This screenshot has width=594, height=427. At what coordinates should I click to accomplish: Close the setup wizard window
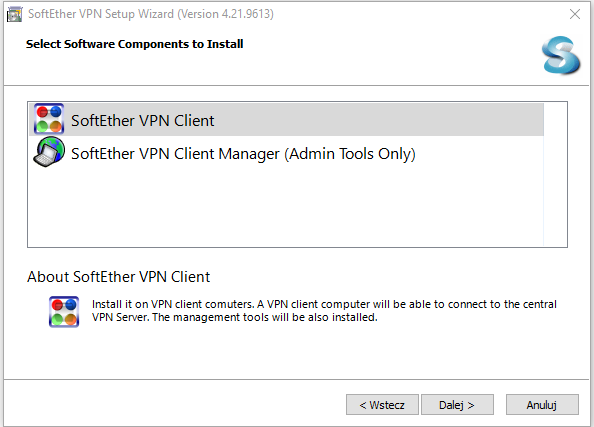[x=575, y=14]
